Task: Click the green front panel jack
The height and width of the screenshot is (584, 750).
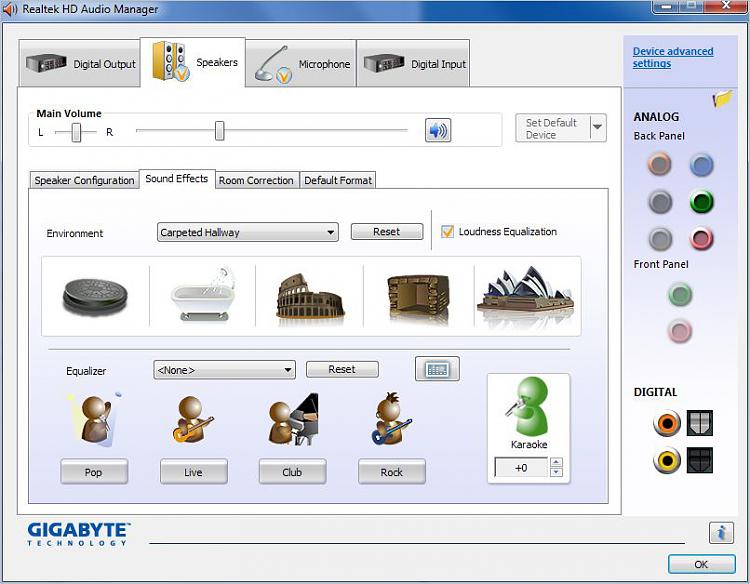Action: [680, 294]
